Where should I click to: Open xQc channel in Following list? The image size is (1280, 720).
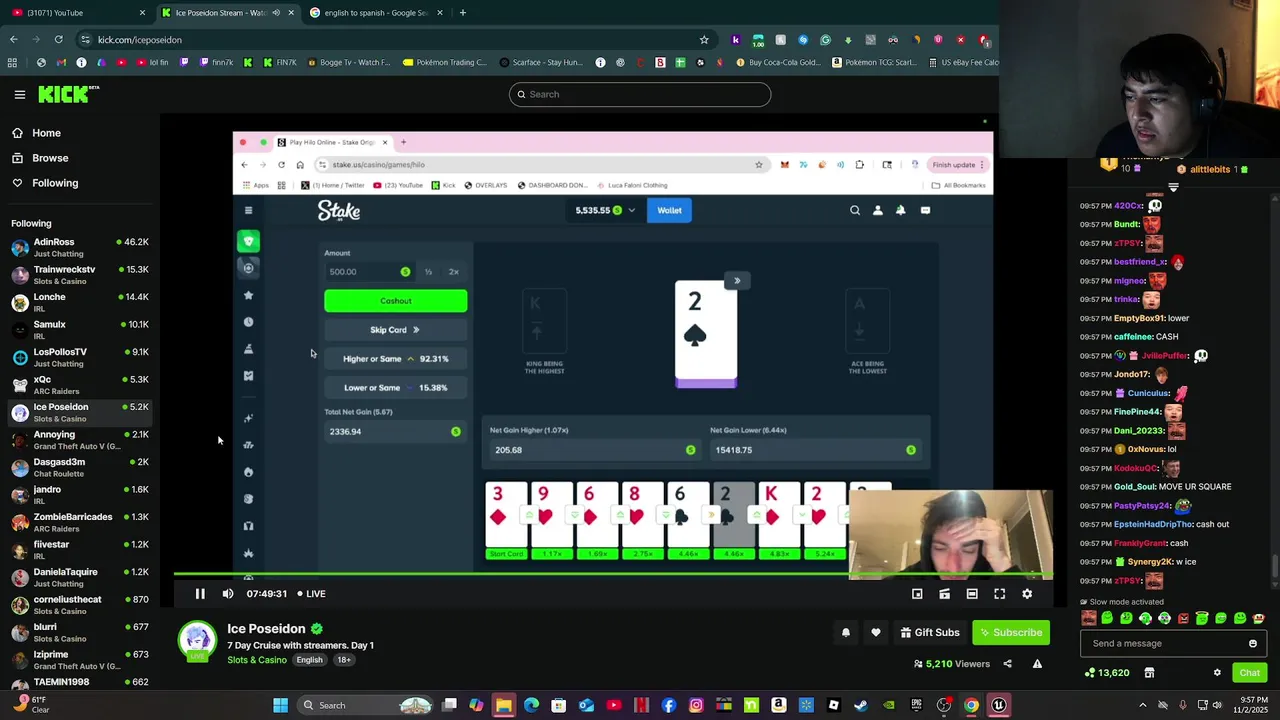[x=80, y=385]
